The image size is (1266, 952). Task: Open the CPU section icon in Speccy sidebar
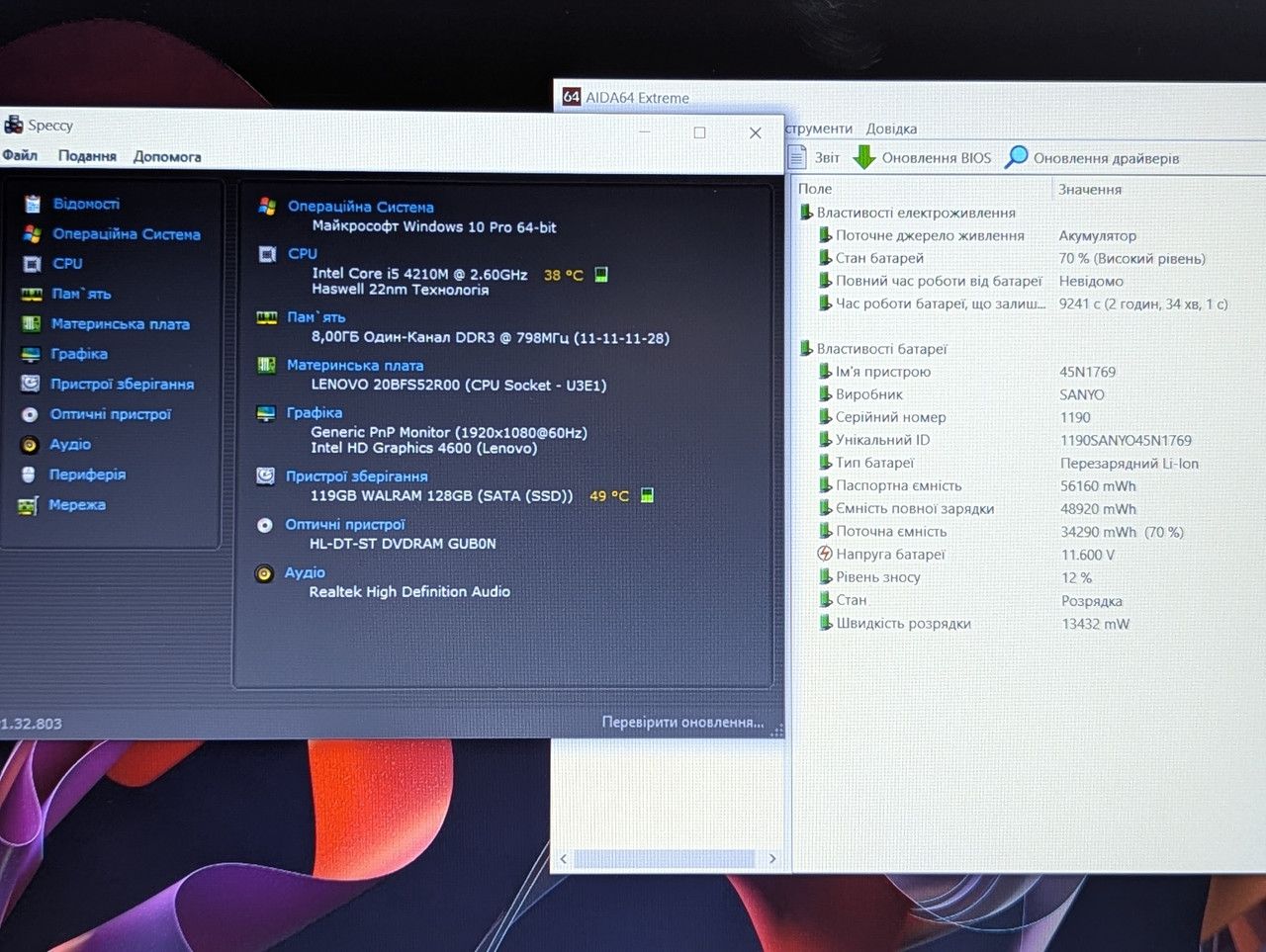point(33,264)
